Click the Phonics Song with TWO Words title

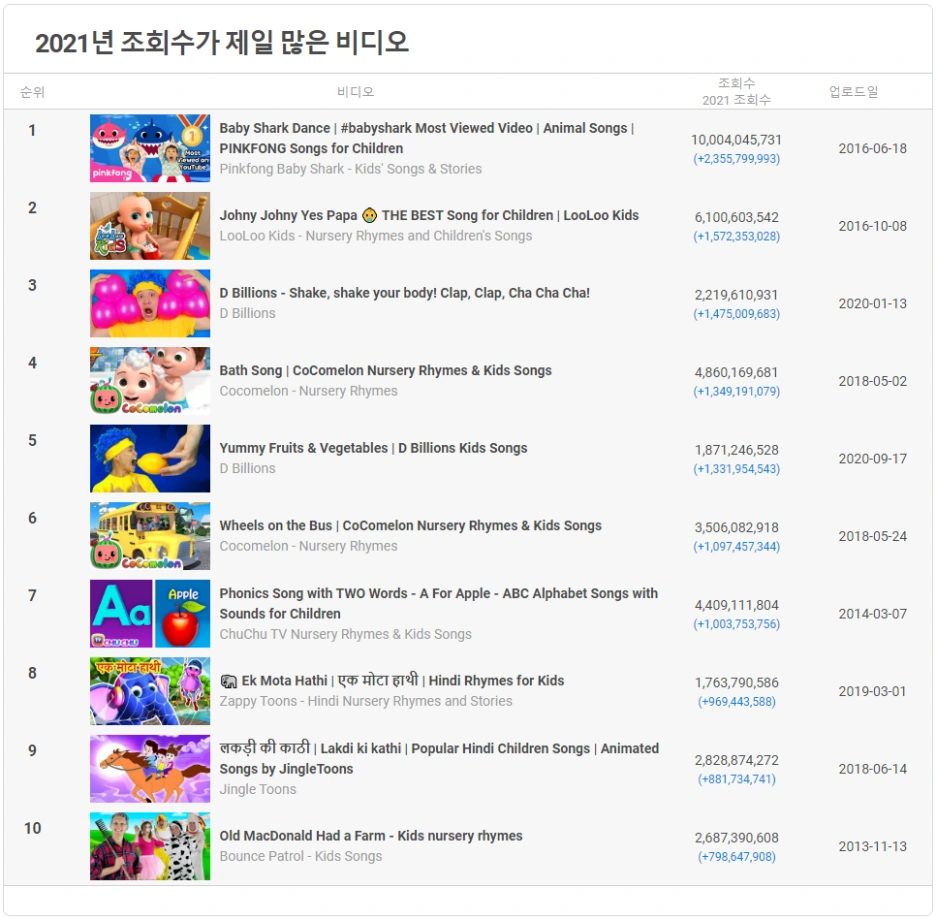(438, 604)
